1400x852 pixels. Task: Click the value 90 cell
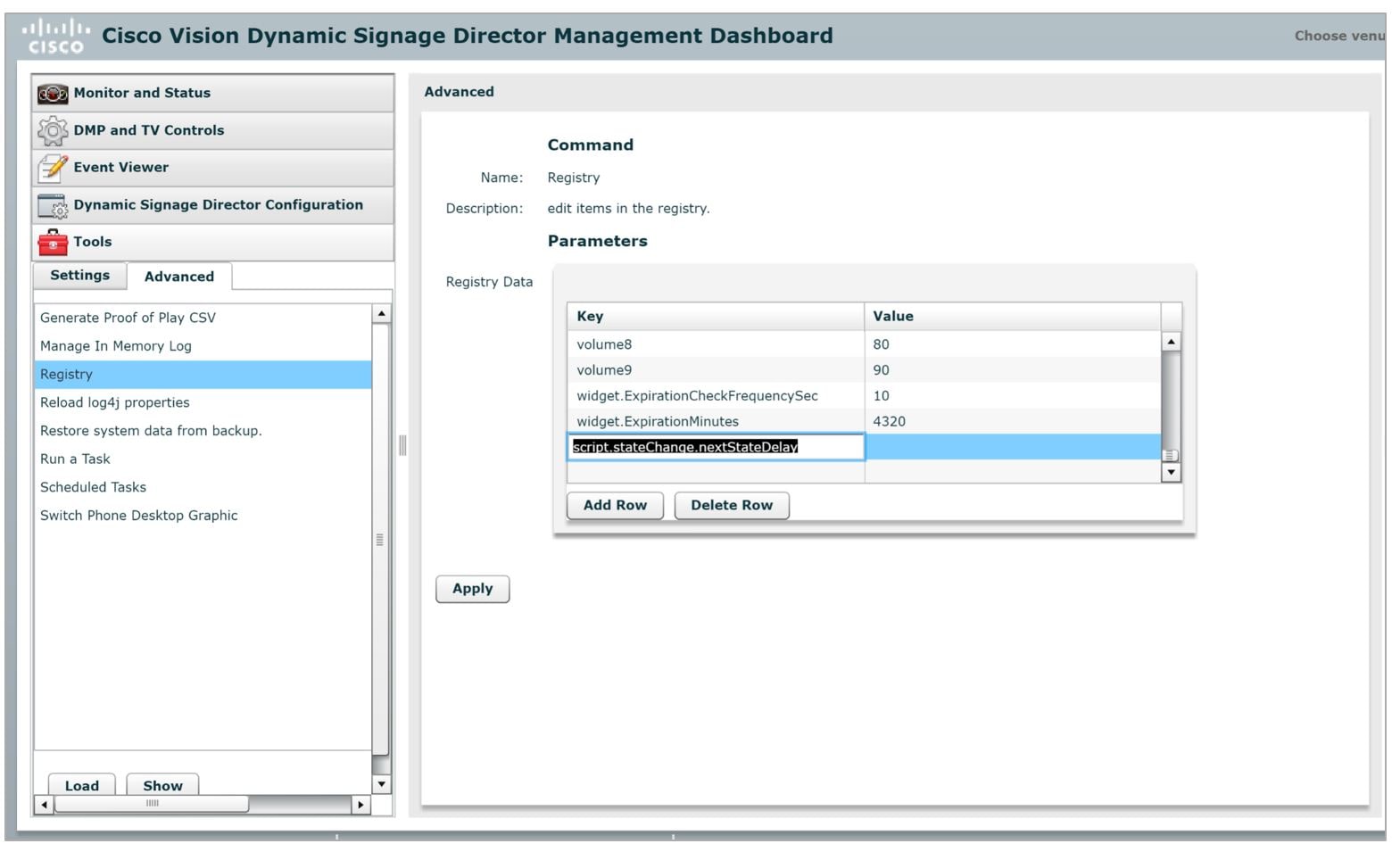(x=1013, y=370)
